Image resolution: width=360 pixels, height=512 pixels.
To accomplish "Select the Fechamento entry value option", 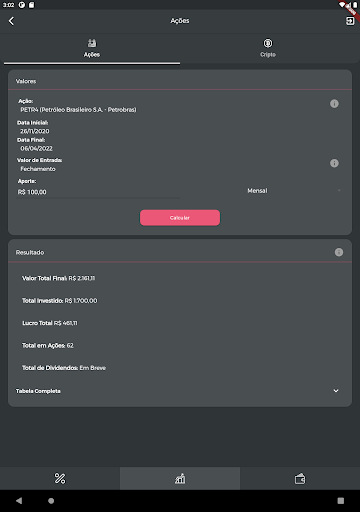I will point(38,169).
